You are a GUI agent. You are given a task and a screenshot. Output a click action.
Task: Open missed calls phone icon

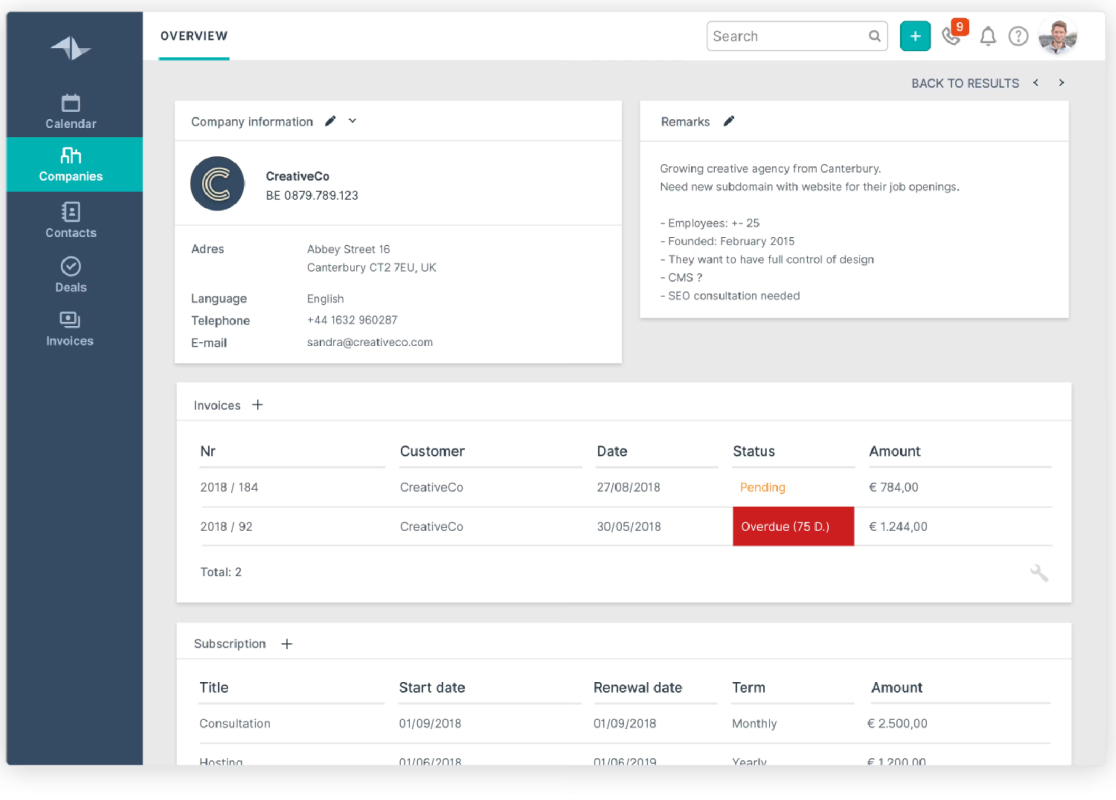click(x=953, y=36)
